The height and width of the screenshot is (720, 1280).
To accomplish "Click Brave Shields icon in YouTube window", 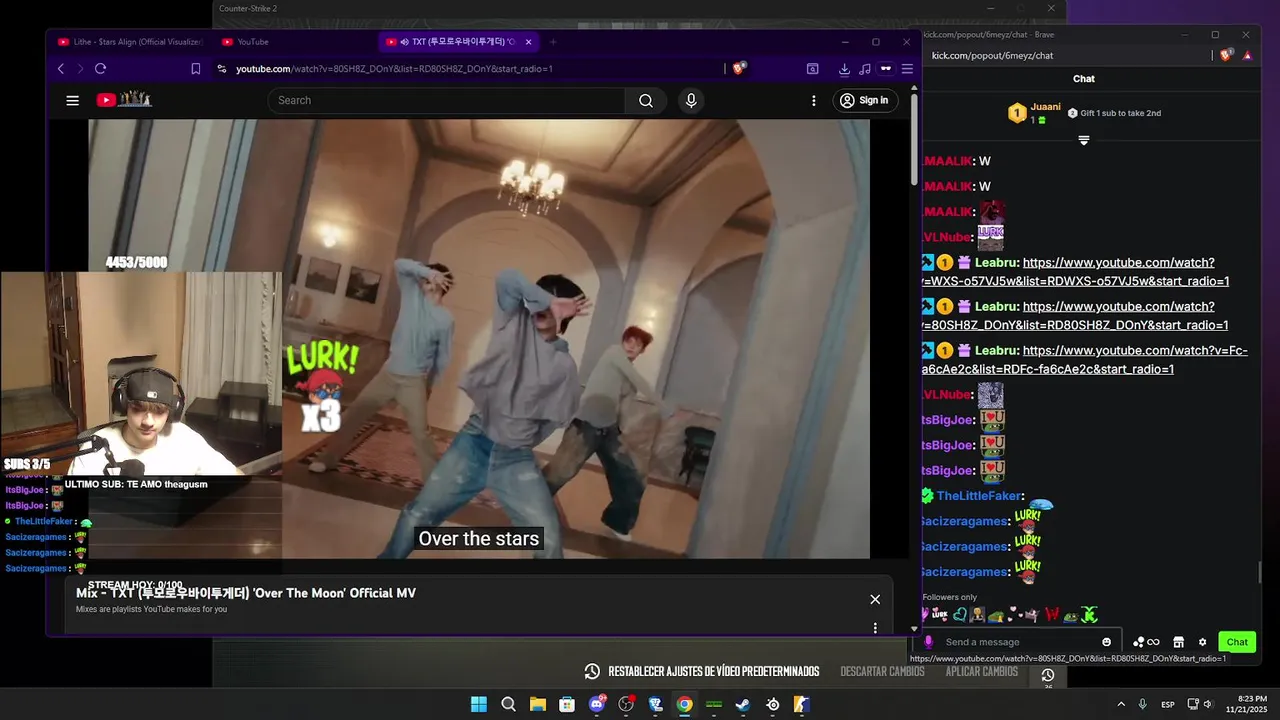I will (x=739, y=69).
